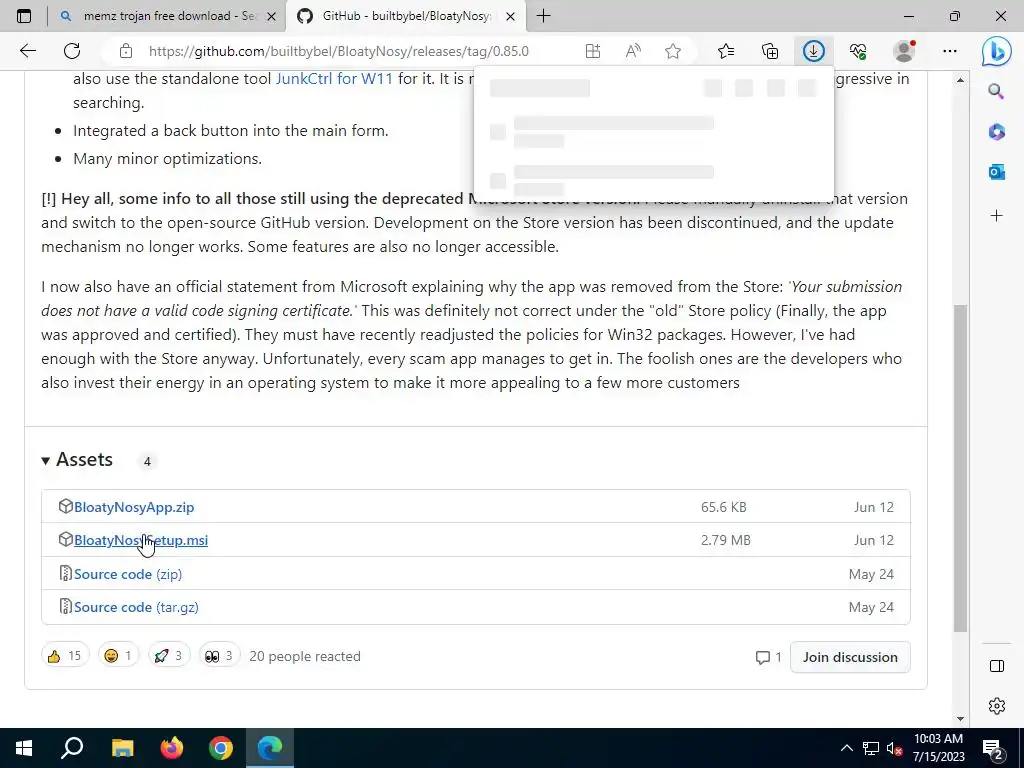Show hidden system tray icons
Screen dimensions: 1024x768
(x=846, y=748)
